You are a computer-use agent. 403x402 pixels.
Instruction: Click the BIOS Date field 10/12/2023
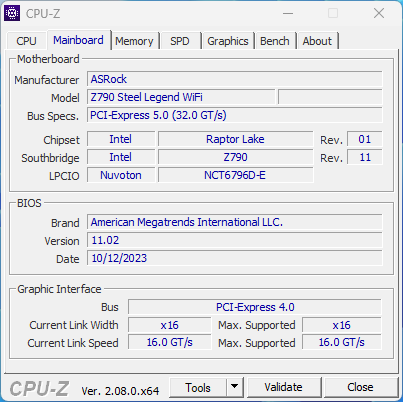235,258
